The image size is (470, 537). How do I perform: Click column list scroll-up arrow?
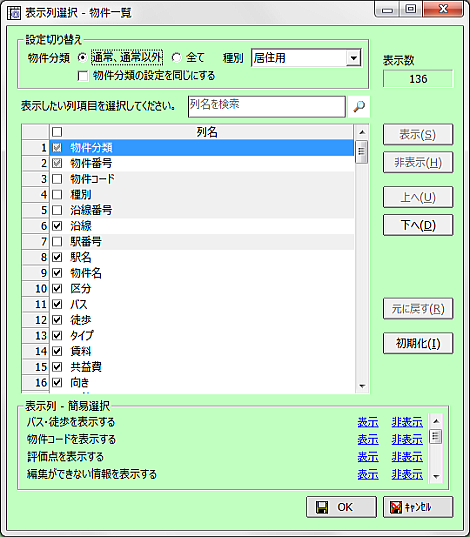[362, 132]
